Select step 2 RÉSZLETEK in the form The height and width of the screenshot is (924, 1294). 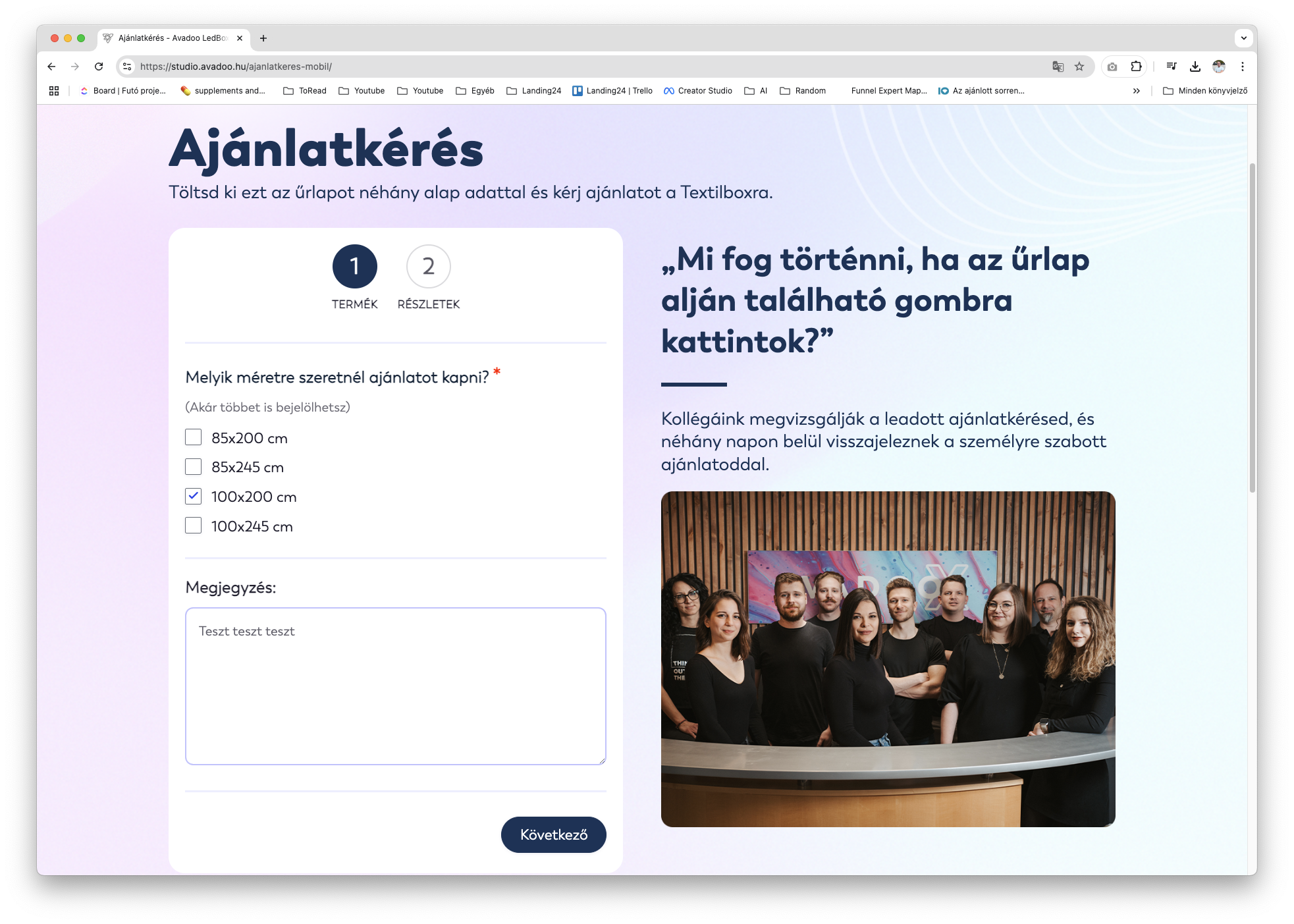[x=429, y=267]
